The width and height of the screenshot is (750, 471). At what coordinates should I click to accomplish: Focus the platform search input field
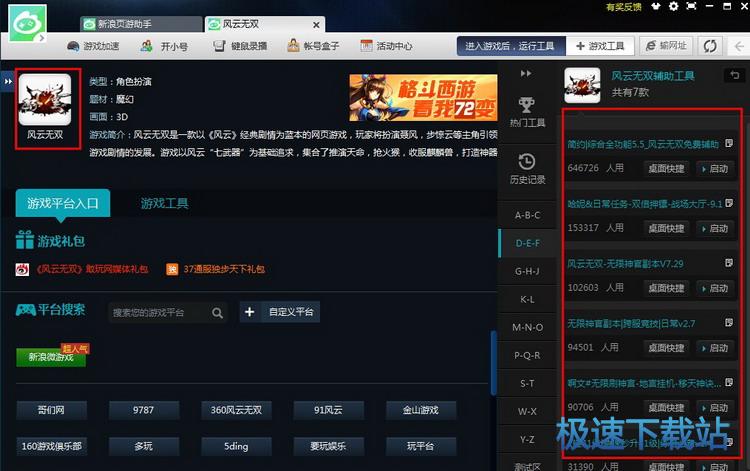coord(168,313)
